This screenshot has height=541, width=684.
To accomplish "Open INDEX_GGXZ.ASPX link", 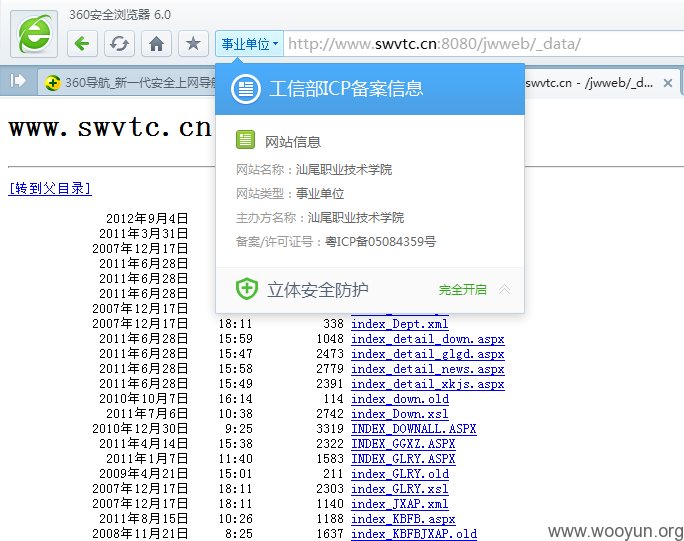I will click(x=403, y=444).
